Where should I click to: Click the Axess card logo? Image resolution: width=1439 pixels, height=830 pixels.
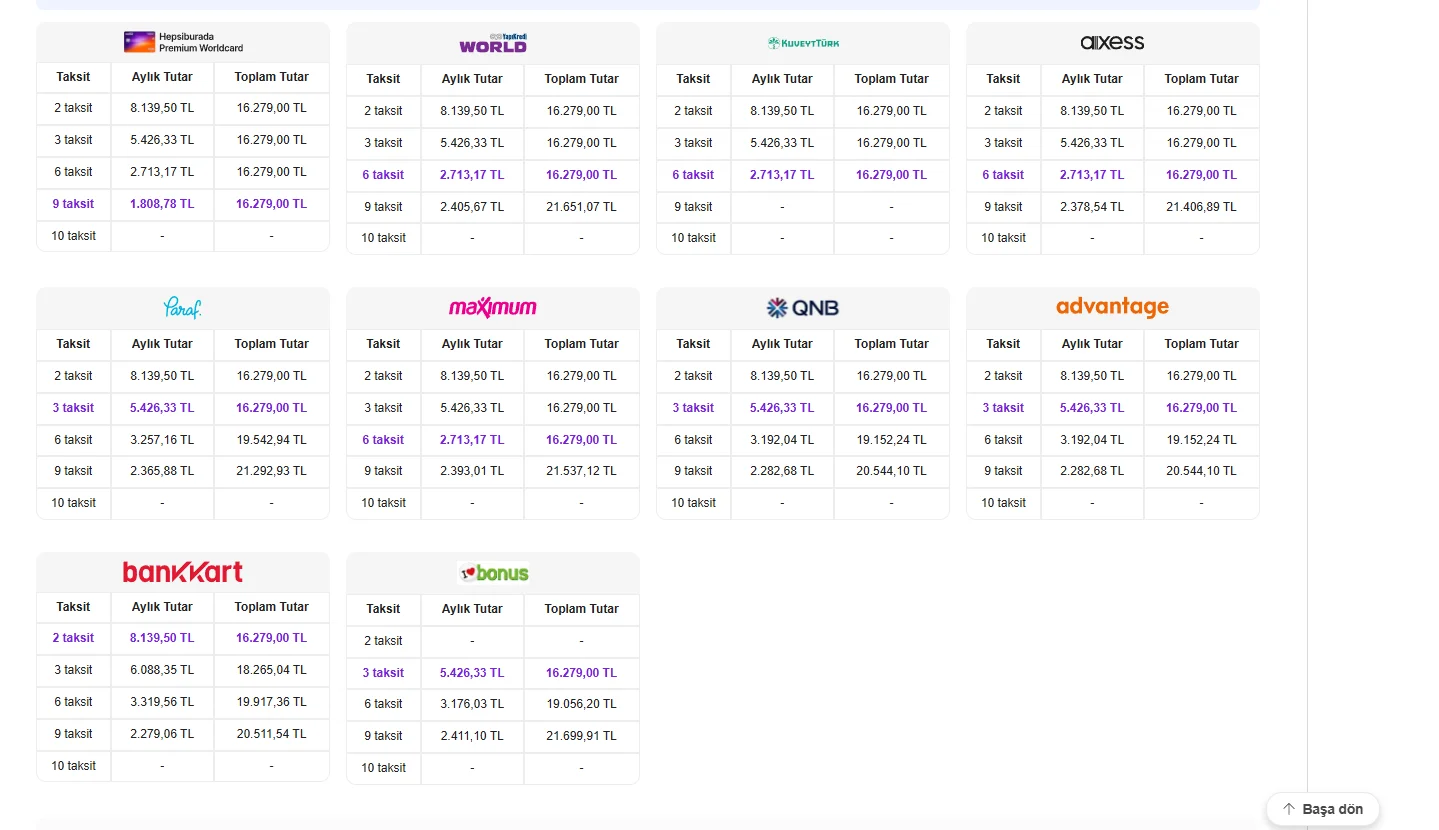point(1112,43)
